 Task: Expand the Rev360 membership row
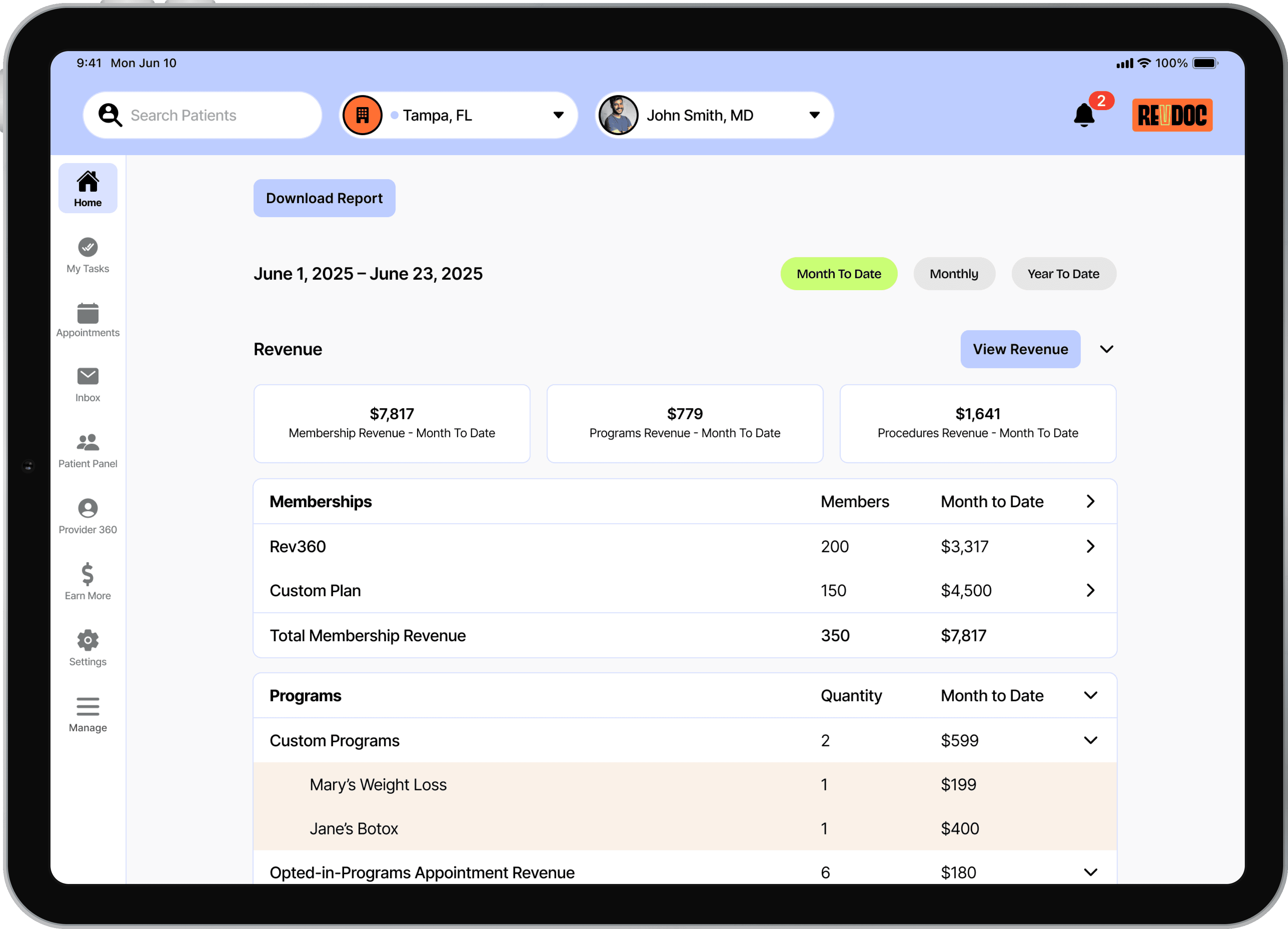(1090, 546)
